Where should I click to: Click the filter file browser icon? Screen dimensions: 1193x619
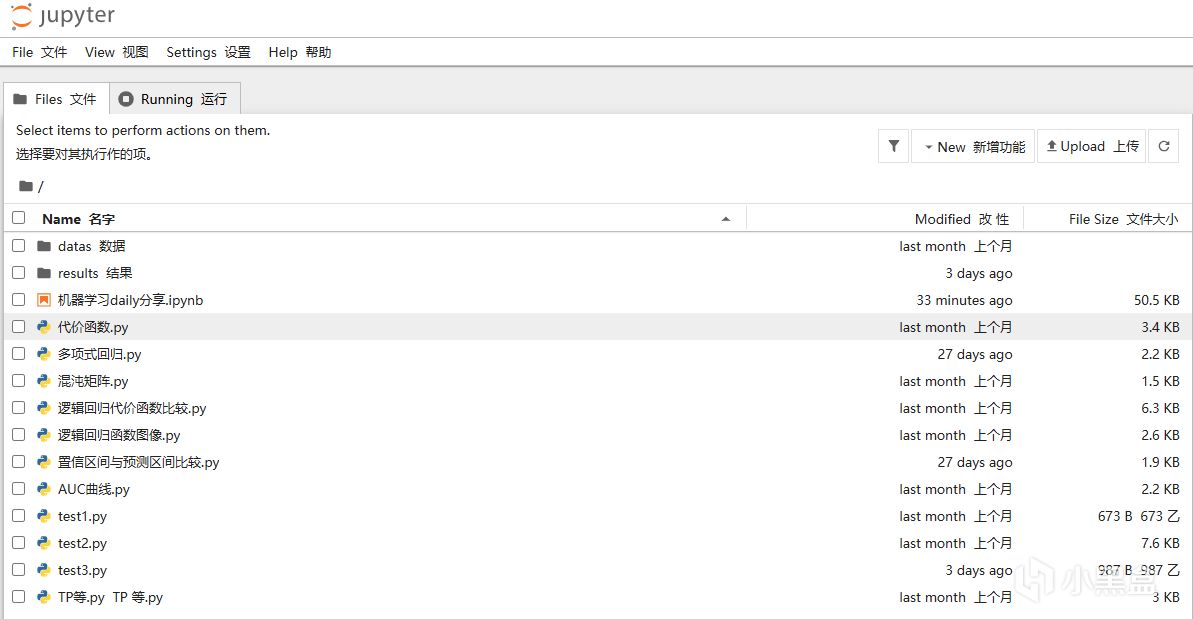pos(893,146)
